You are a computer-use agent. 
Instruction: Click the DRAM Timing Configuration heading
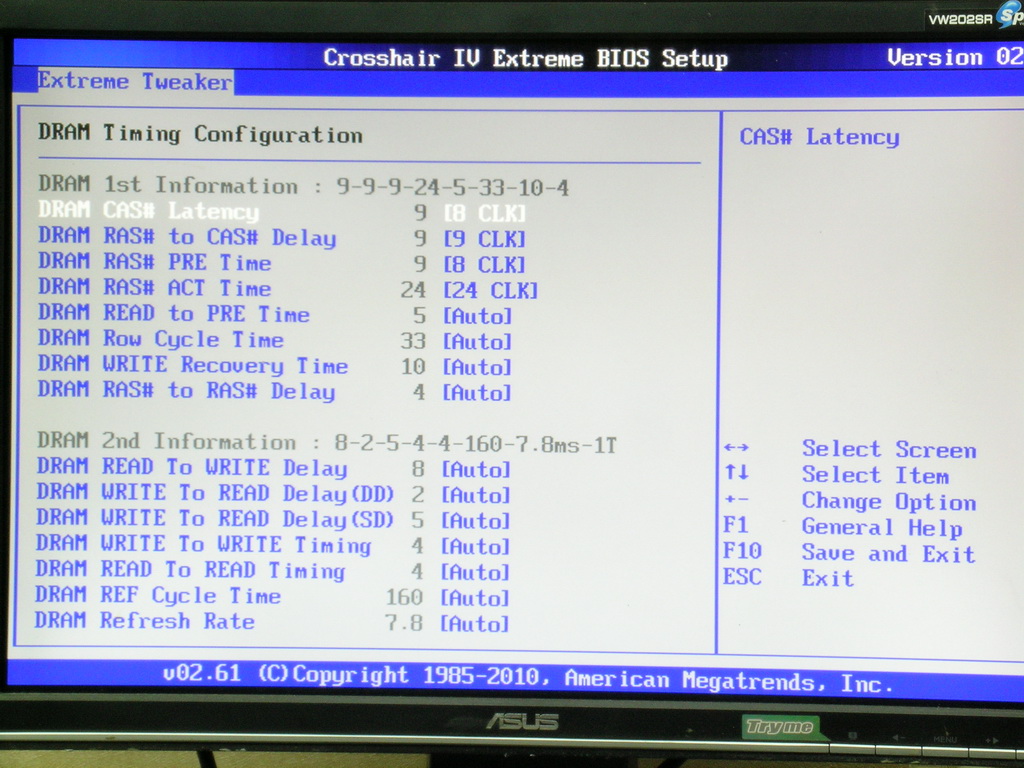(200, 134)
